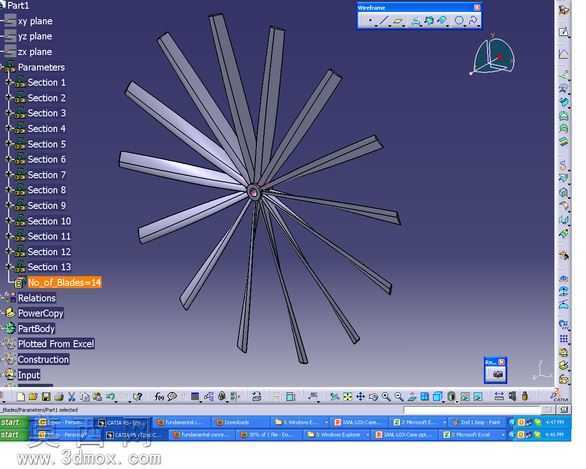Expand the Section 5 parameter set

click(8, 144)
